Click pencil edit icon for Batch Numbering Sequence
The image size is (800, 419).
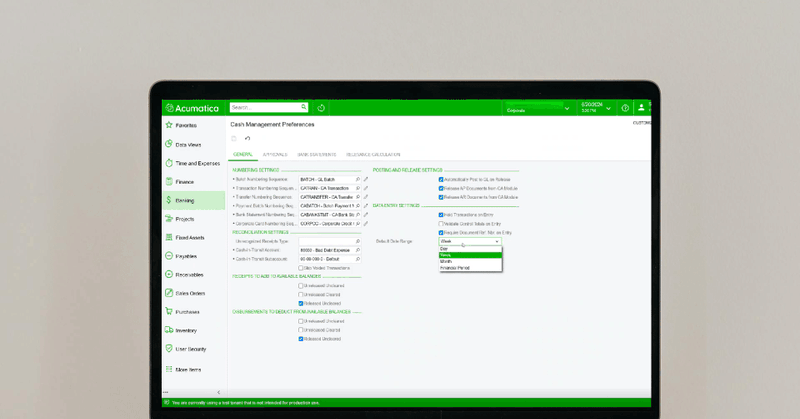coord(366,180)
